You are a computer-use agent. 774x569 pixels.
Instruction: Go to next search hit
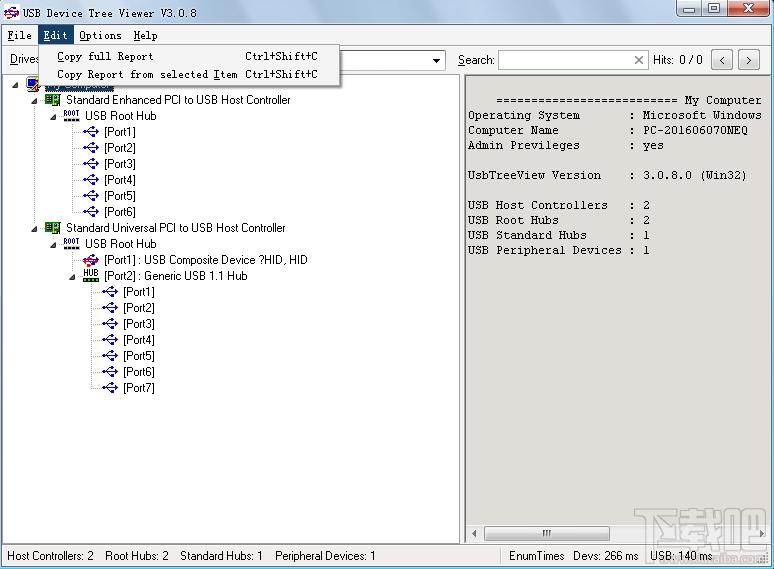pos(748,60)
